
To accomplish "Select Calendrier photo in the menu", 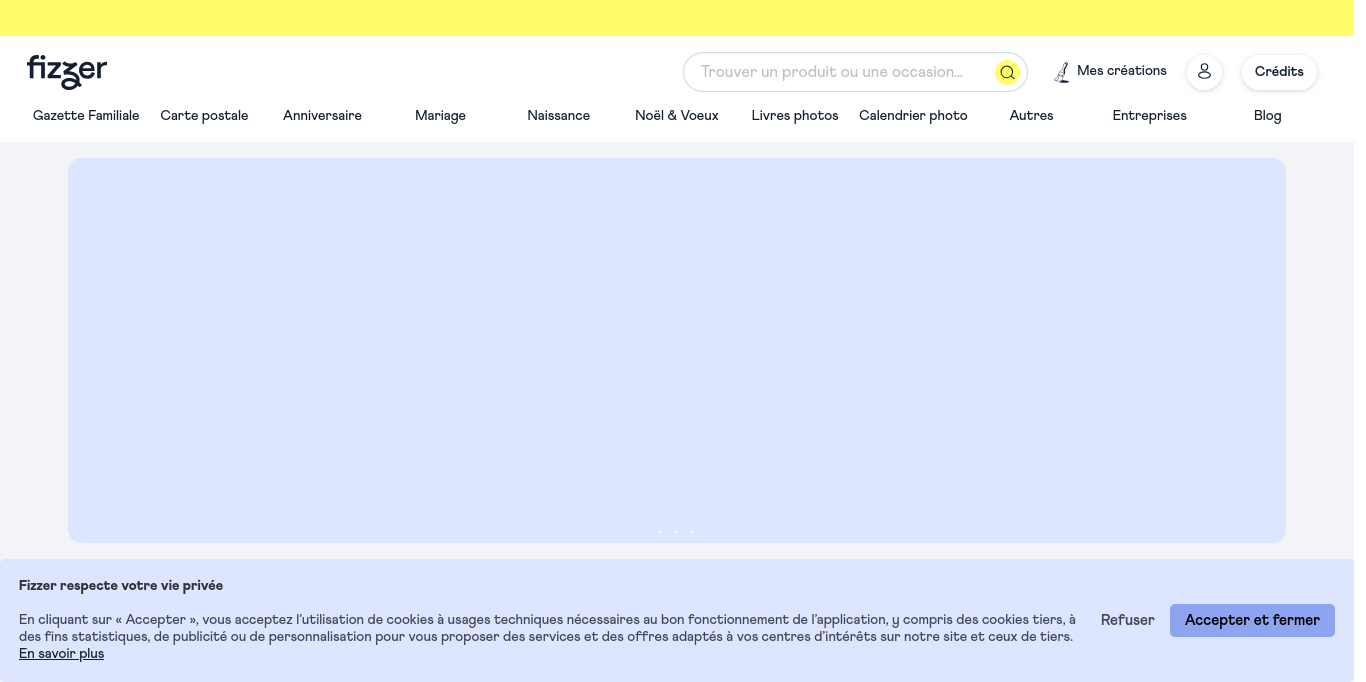I will pos(913,116).
